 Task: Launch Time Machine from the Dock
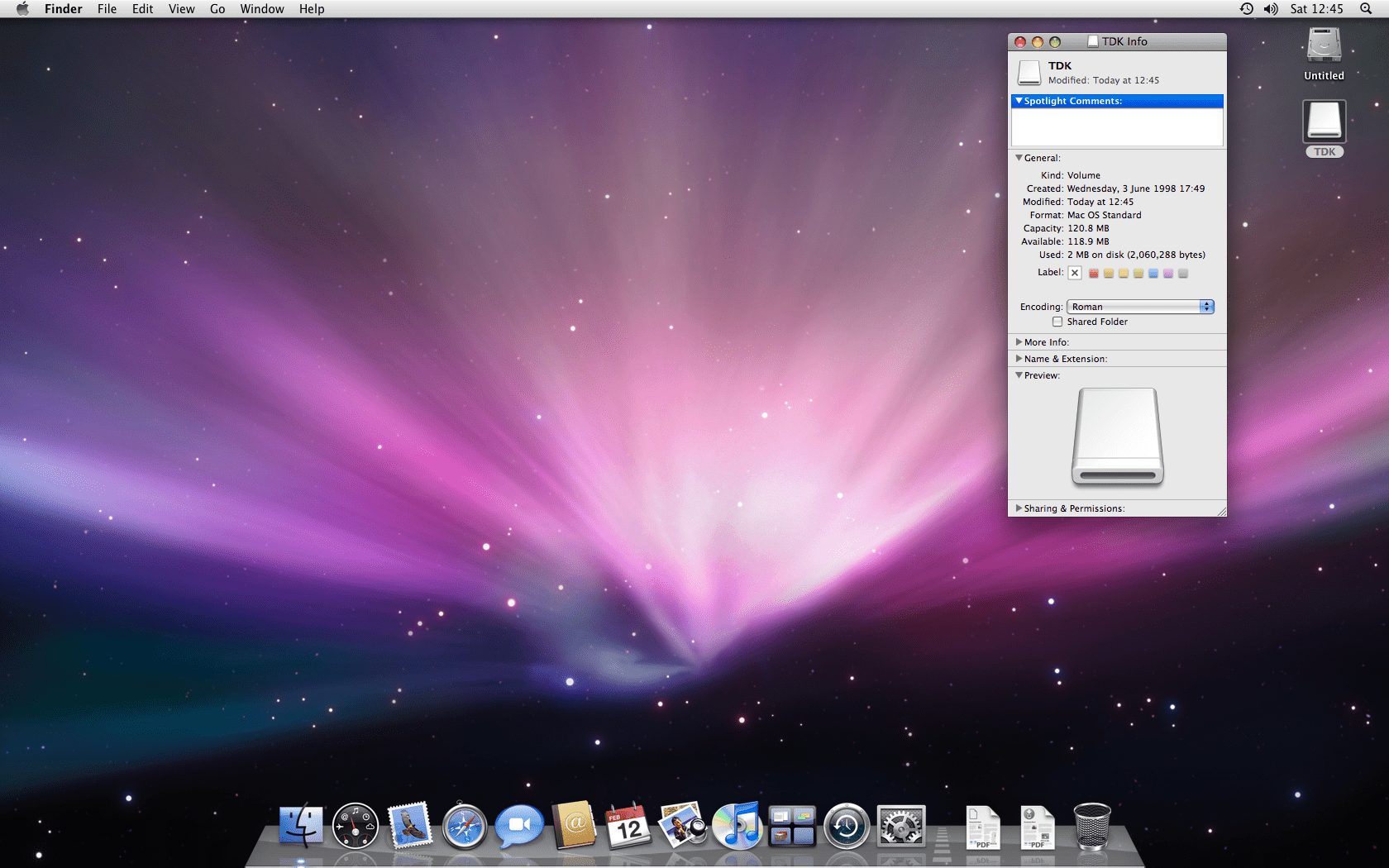click(x=847, y=826)
